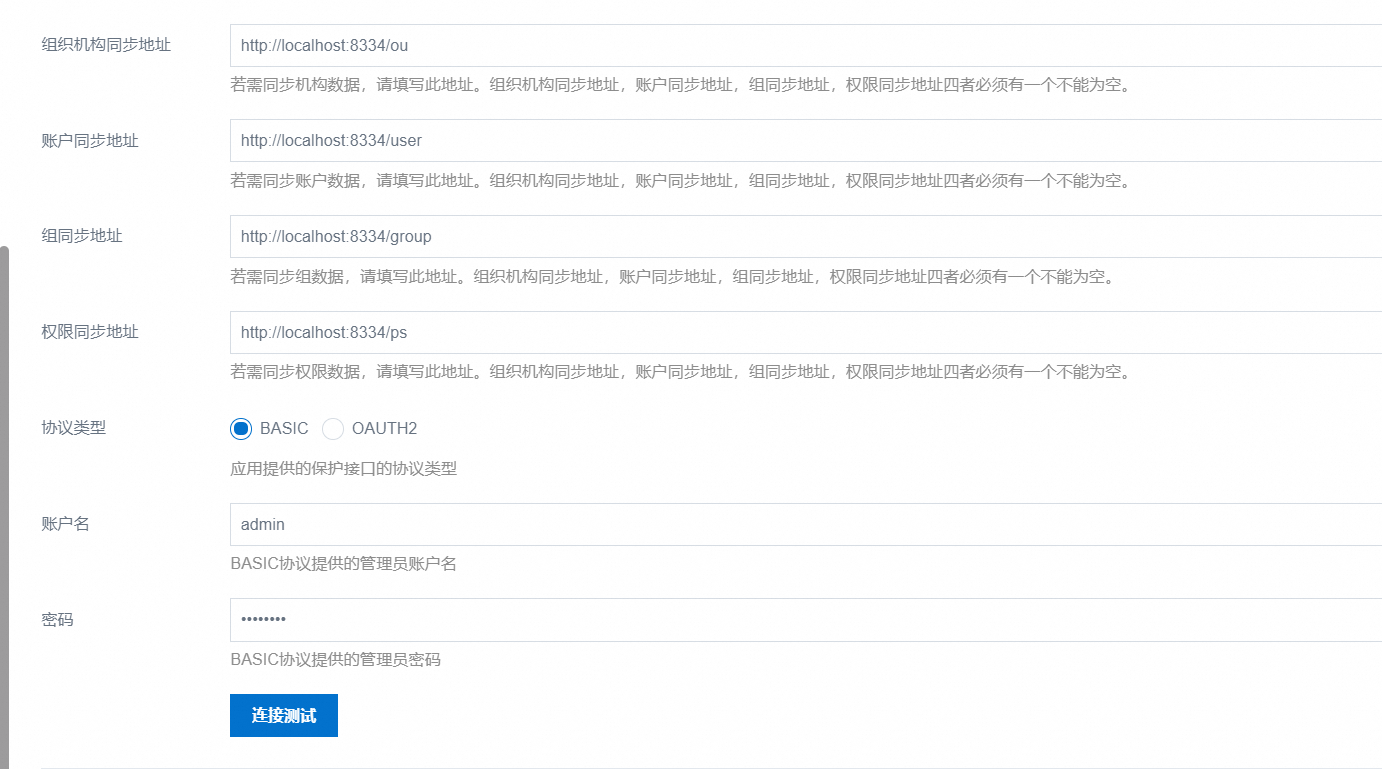Image resolution: width=1382 pixels, height=769 pixels.
Task: Click the 账户同步地址 field label
Action: coord(90,141)
